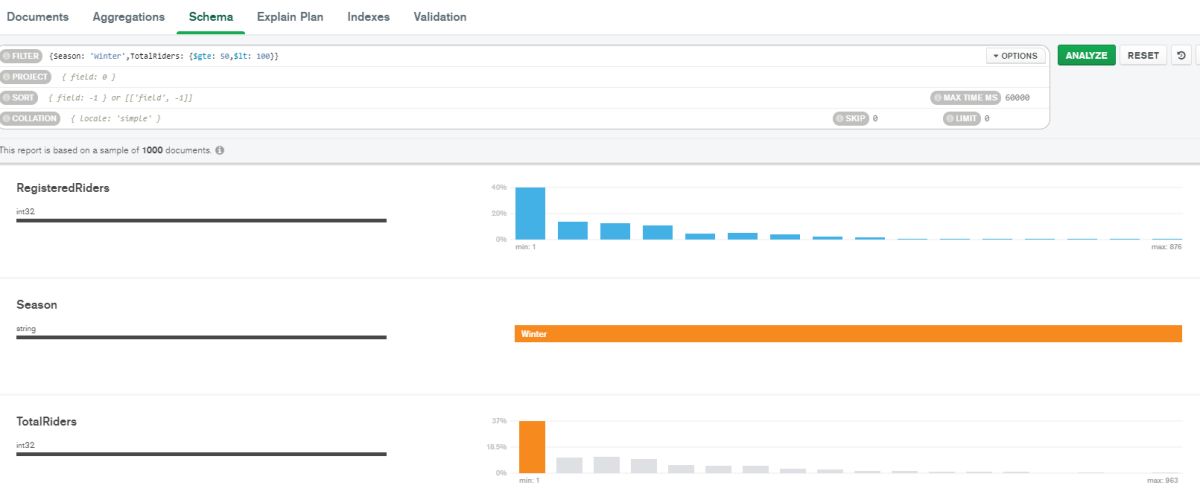
Task: Click the LIMIT label badge
Action: coord(962,118)
